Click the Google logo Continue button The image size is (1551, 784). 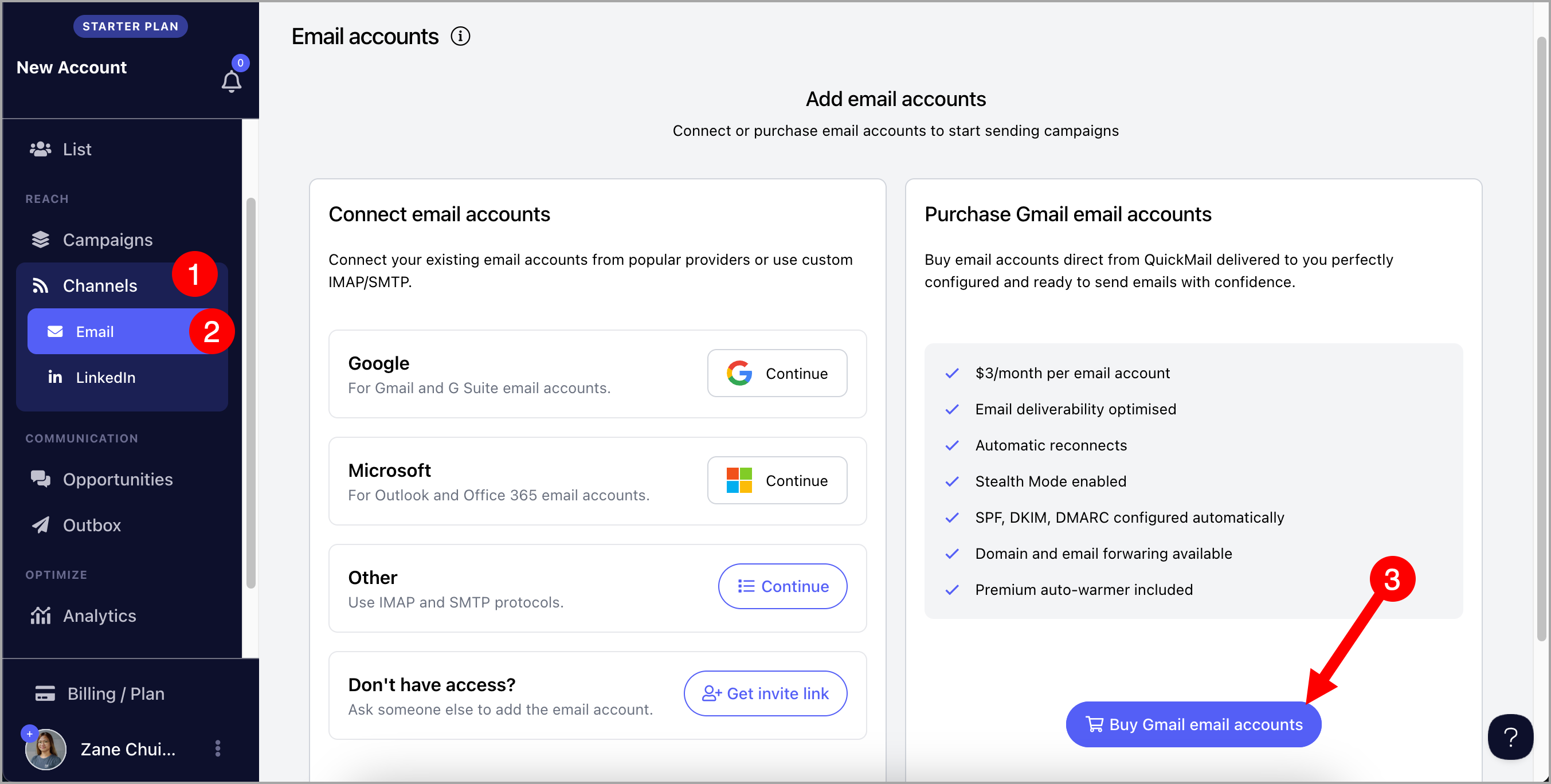click(x=777, y=373)
